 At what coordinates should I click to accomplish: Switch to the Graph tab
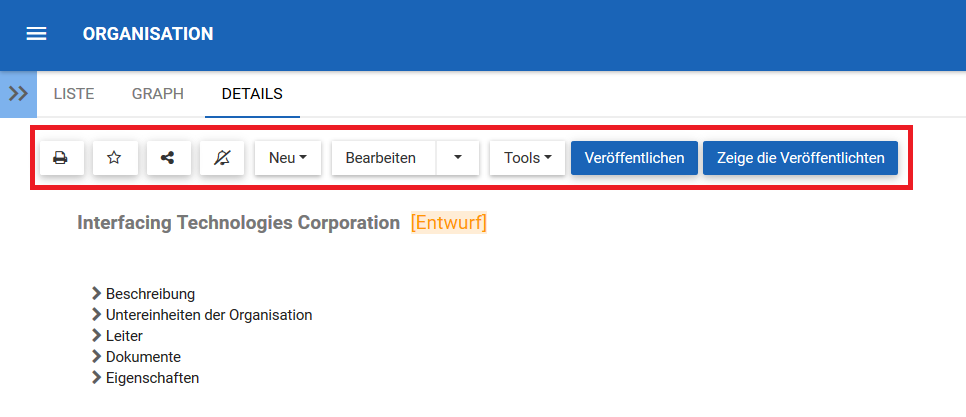pyautogui.click(x=158, y=94)
